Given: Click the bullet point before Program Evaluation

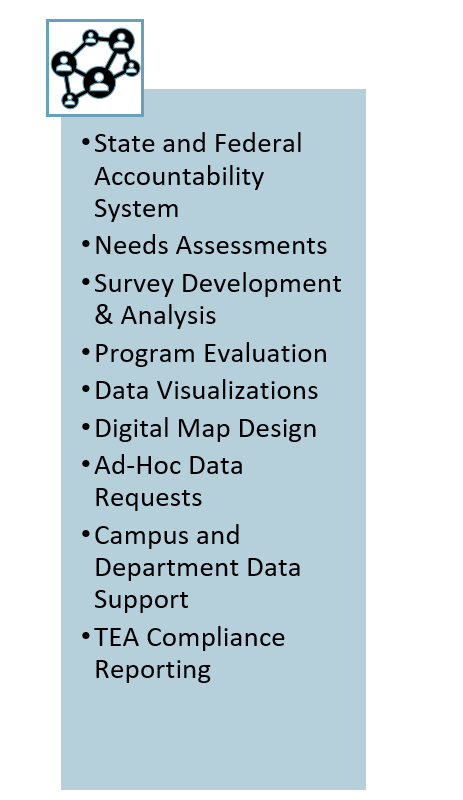Looking at the screenshot, I should click(85, 353).
